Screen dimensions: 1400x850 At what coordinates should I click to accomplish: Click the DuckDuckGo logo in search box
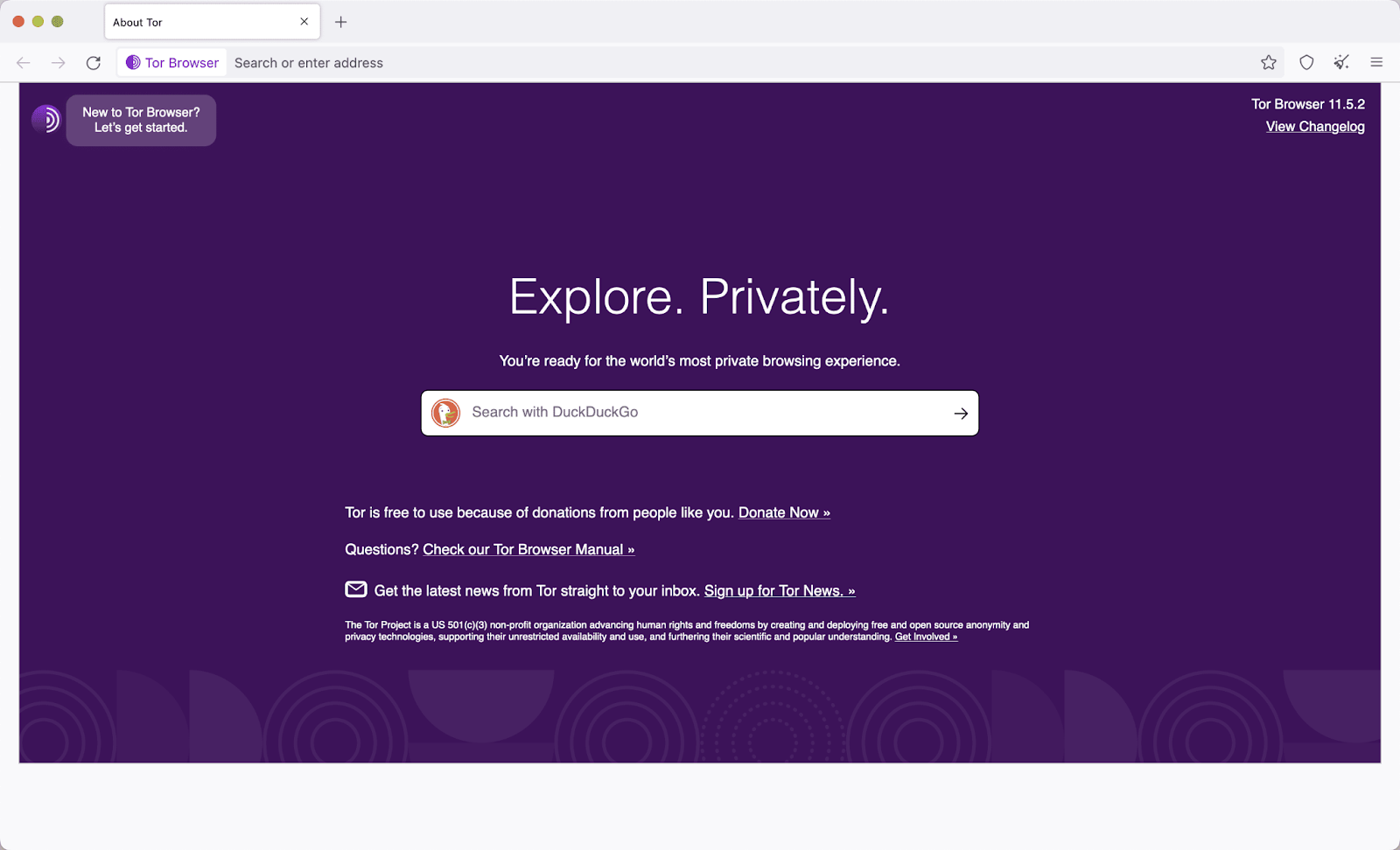coord(446,413)
